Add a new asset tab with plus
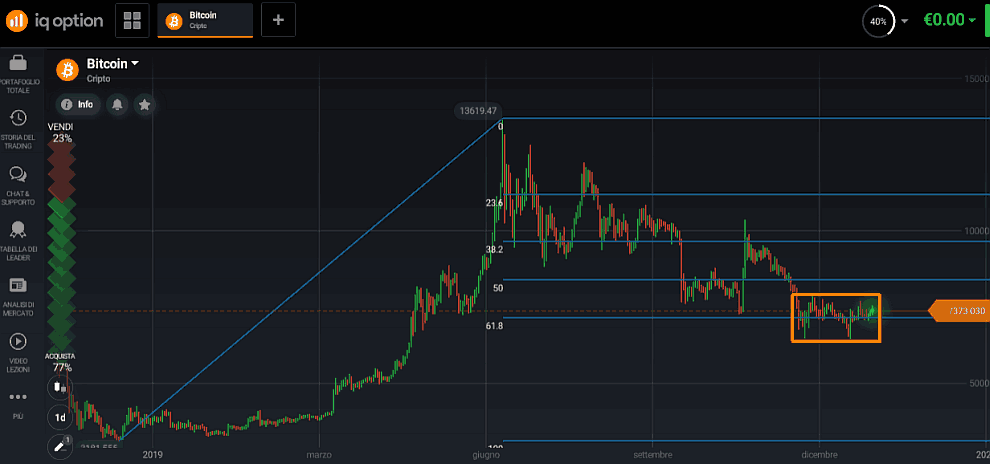 pyautogui.click(x=278, y=20)
